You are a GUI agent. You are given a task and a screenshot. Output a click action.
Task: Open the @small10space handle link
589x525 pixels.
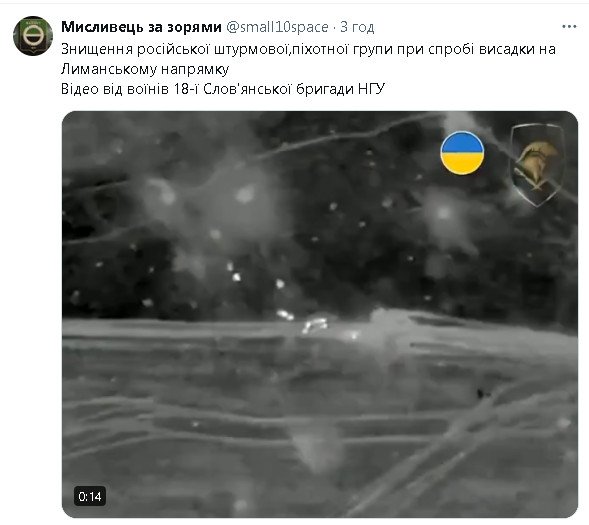tap(277, 27)
